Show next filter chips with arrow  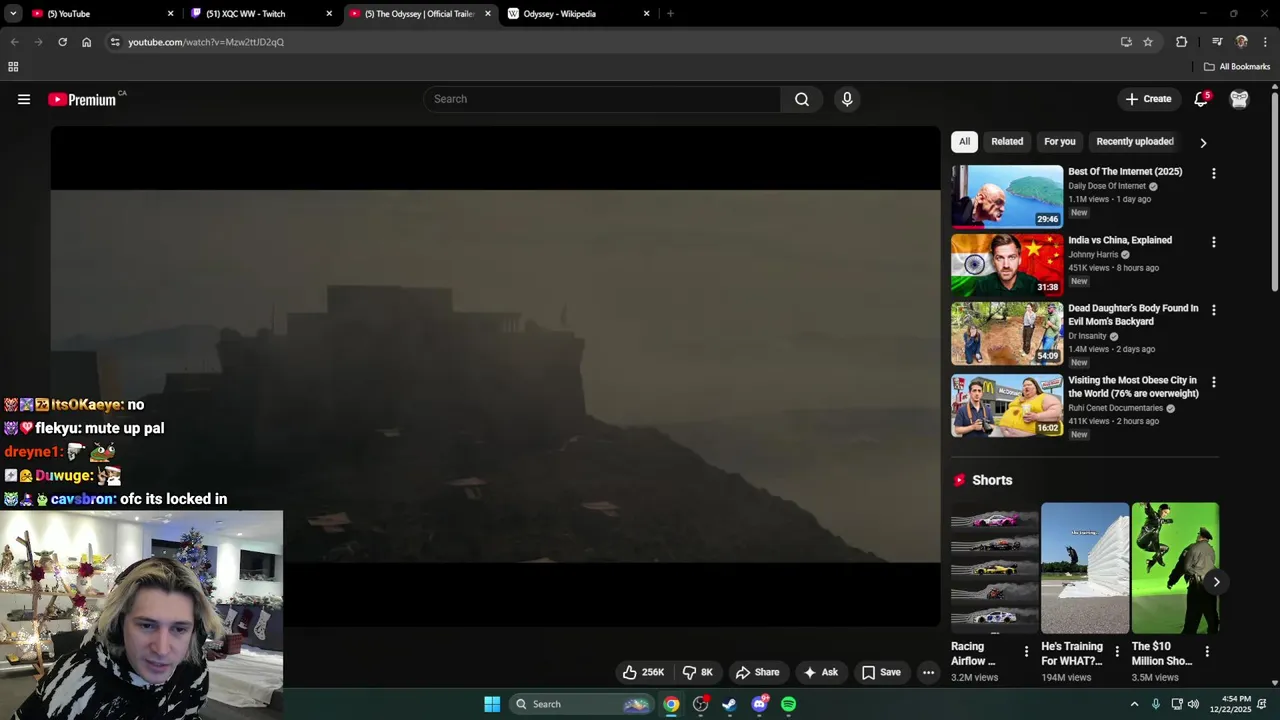tap(1203, 143)
